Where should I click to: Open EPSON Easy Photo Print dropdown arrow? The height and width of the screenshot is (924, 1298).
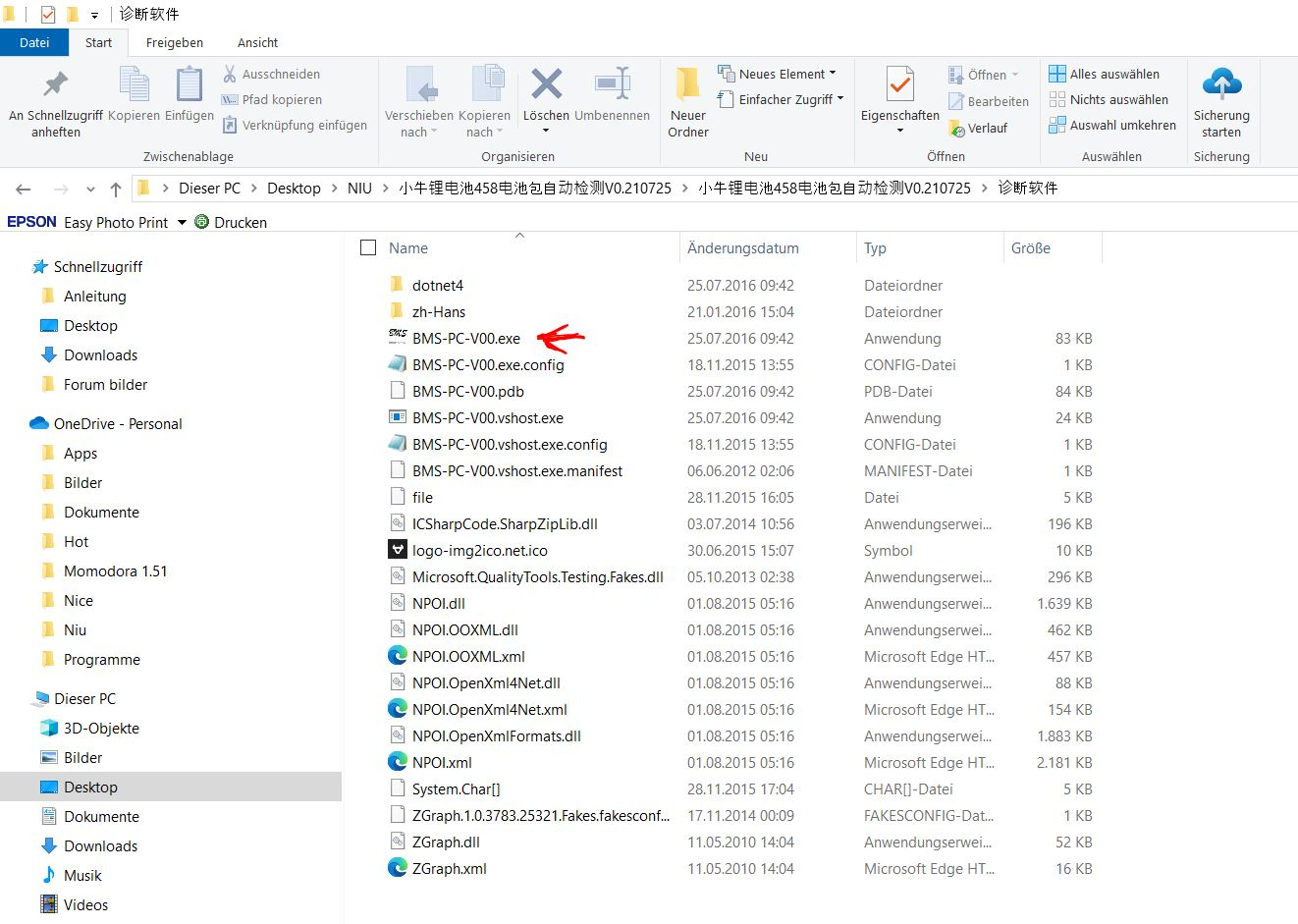coord(182,223)
